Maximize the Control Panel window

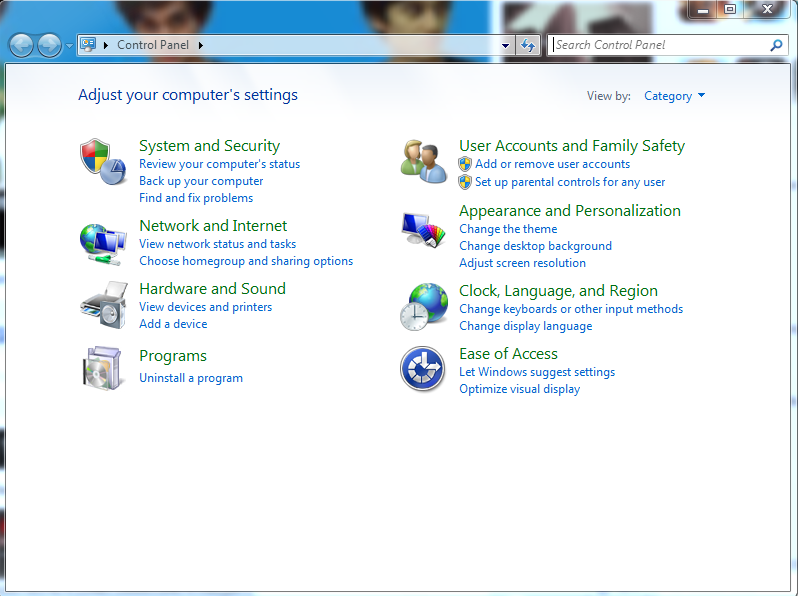730,9
